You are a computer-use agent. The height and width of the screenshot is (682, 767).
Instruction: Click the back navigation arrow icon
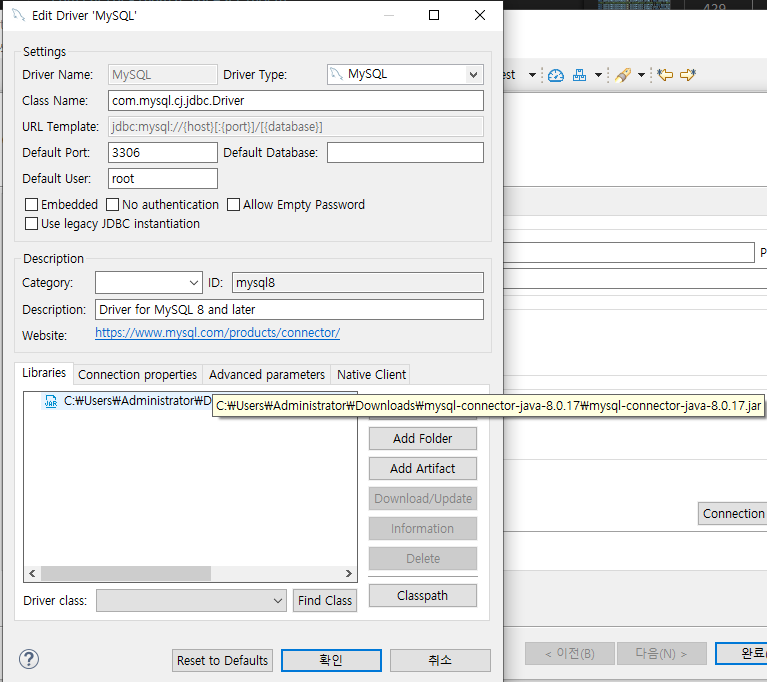tap(665, 75)
